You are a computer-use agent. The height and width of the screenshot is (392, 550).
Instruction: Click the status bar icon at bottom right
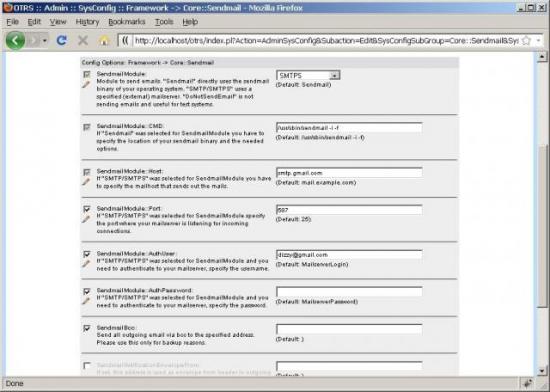coord(528,384)
